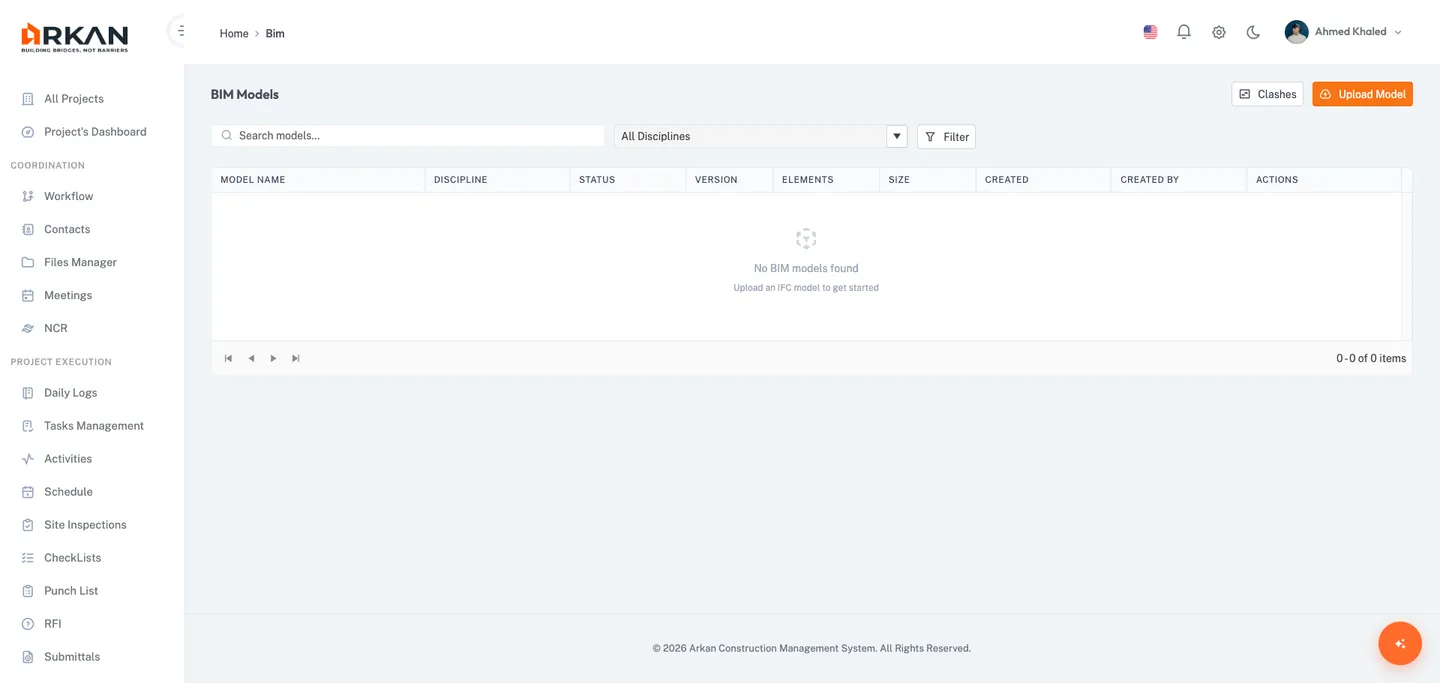Open the Meetings page
Image resolution: width=1440 pixels, height=683 pixels.
[68, 295]
